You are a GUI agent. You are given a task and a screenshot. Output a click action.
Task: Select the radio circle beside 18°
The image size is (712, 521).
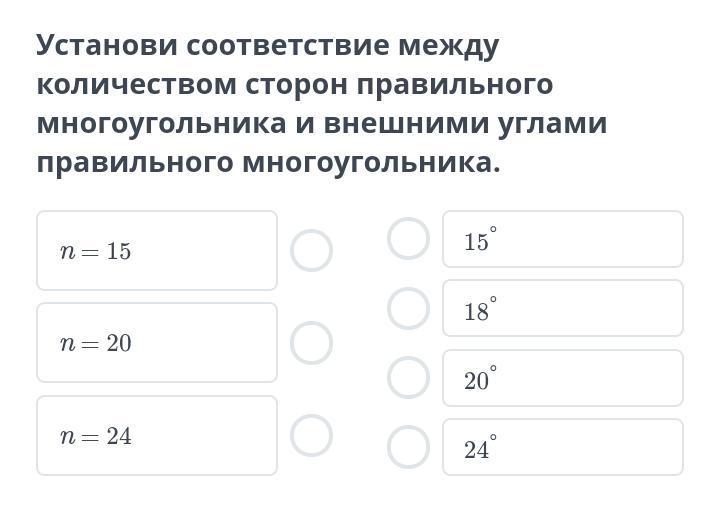[408, 308]
